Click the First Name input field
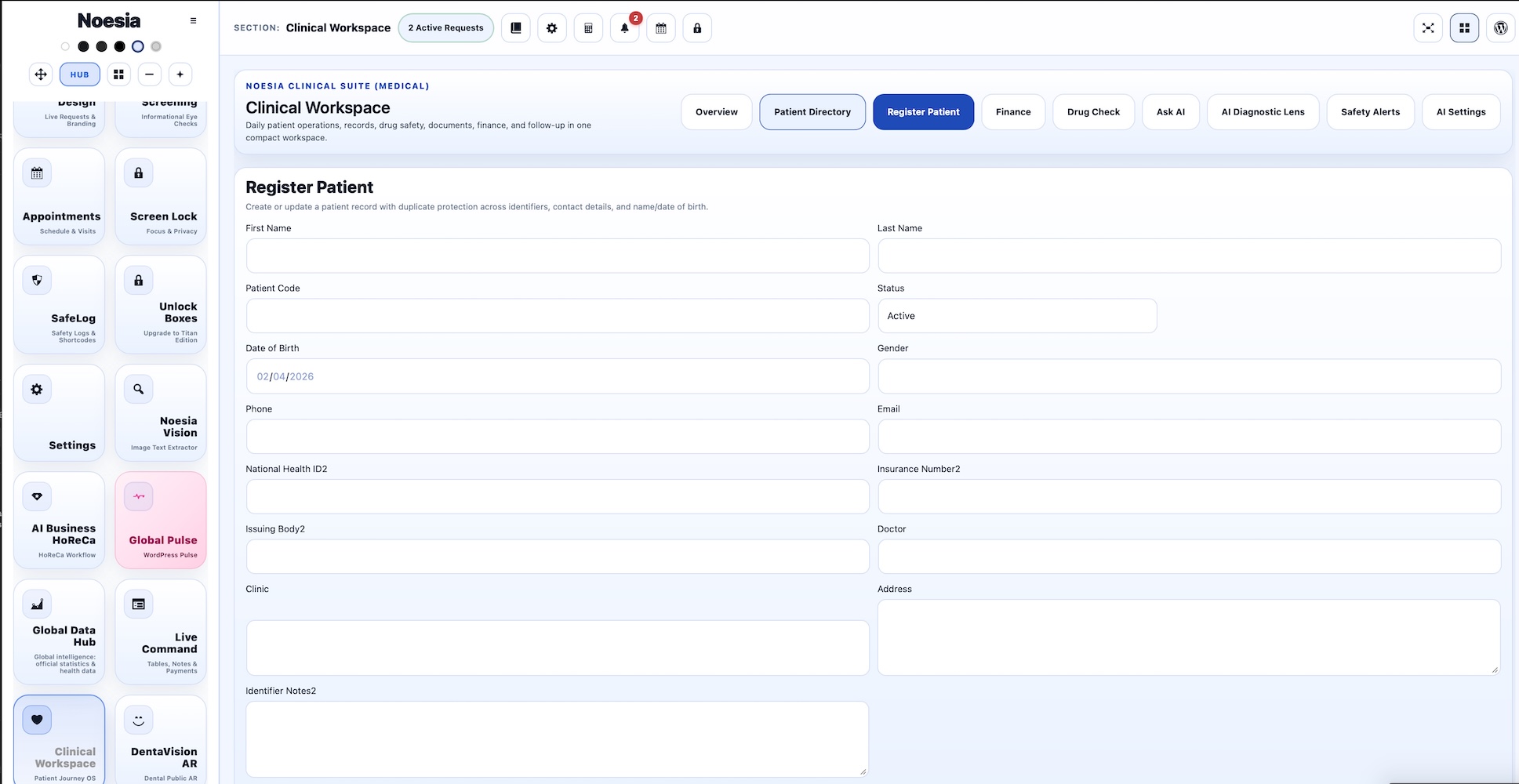1519x784 pixels. coord(558,256)
